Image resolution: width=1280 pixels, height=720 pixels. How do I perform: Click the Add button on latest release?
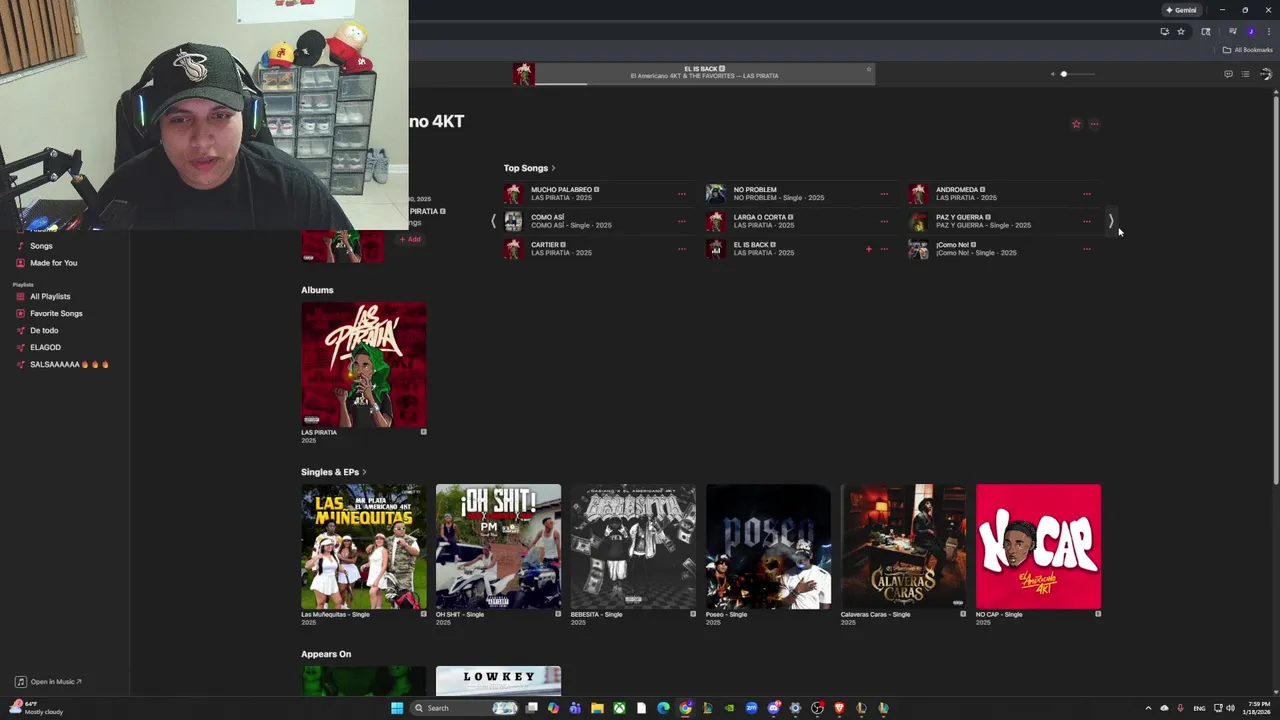(410, 239)
